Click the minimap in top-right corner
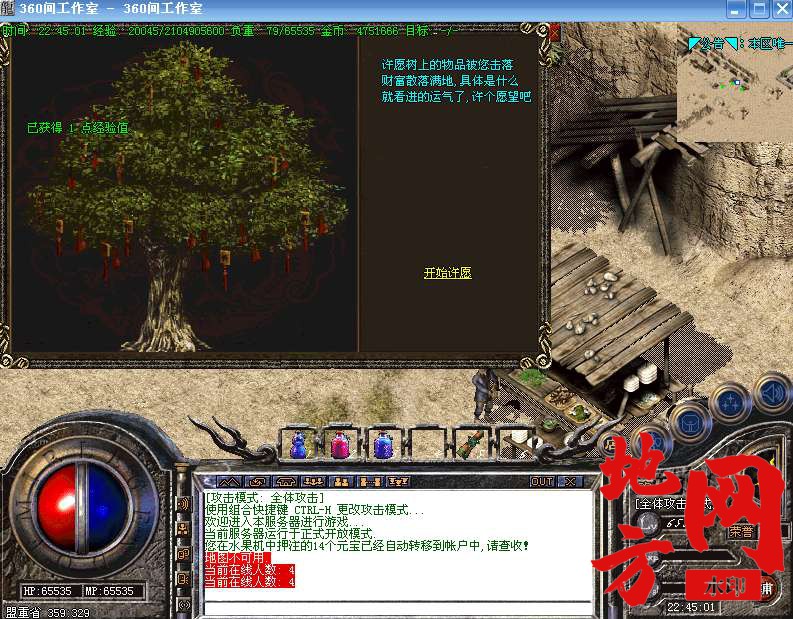This screenshot has width=793, height=619. (x=735, y=82)
